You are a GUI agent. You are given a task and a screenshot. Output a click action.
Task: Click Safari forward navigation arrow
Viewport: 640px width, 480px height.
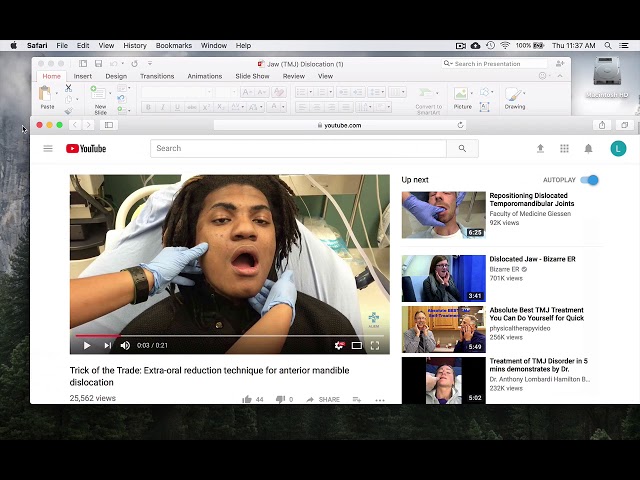88,125
